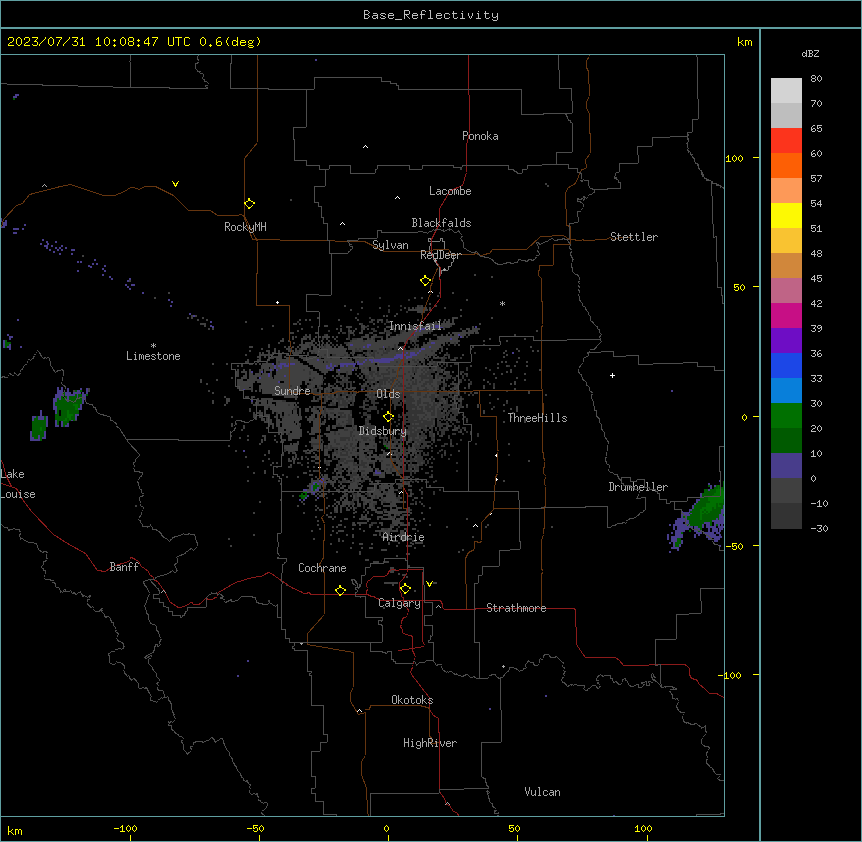Click the 80 value in the legend
862x842 pixels.
point(816,79)
